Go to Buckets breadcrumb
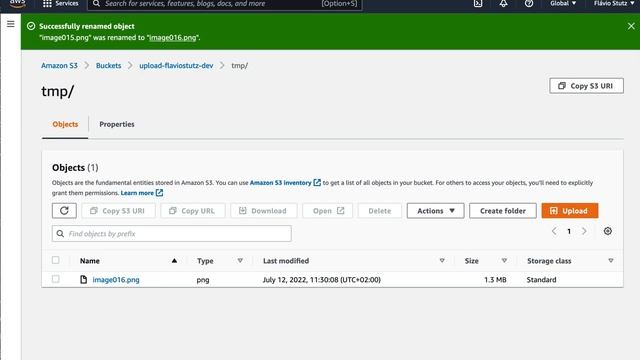 point(109,65)
